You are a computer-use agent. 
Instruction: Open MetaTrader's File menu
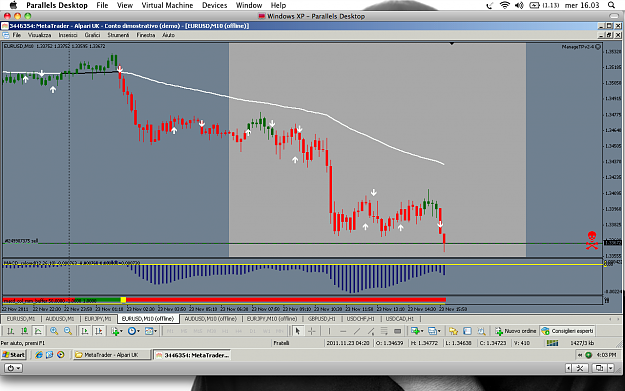17,35
